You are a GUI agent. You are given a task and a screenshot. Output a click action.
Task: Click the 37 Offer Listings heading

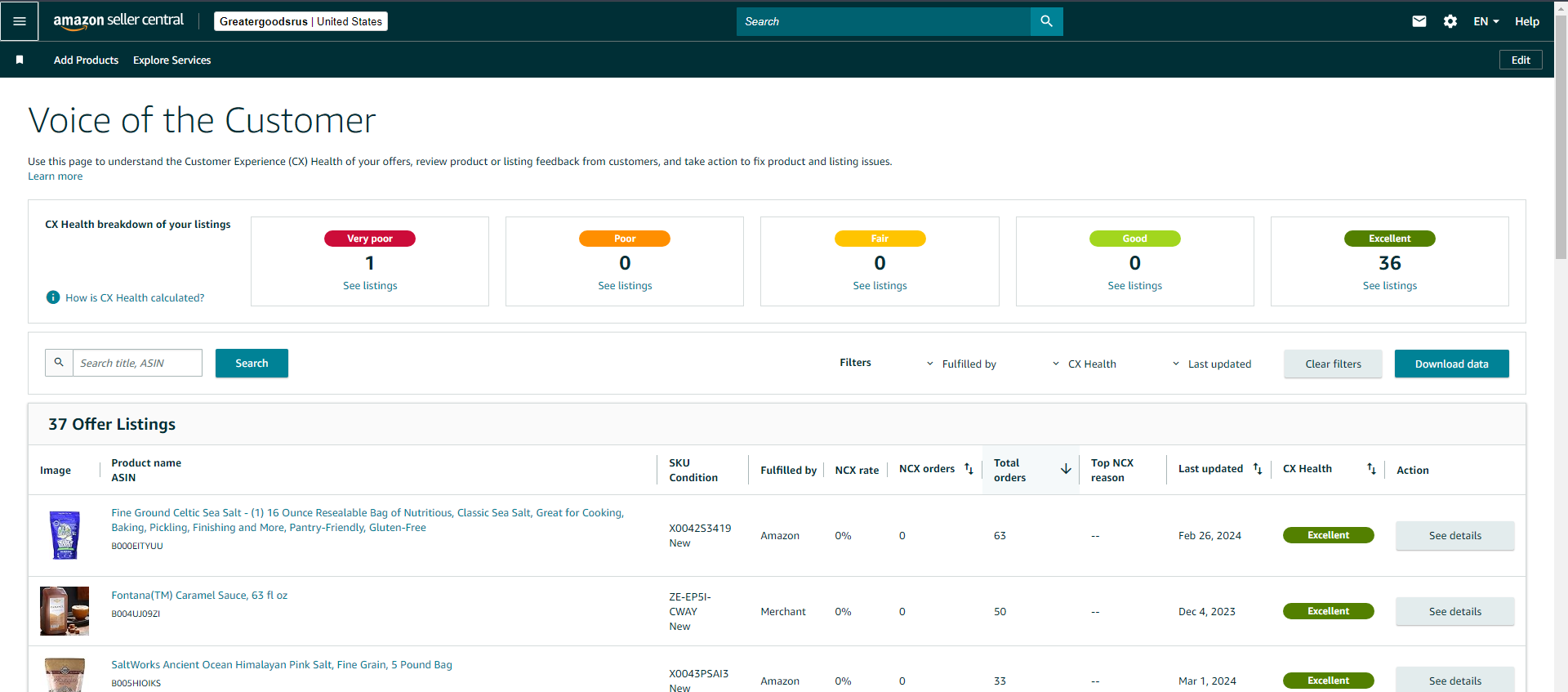point(112,424)
